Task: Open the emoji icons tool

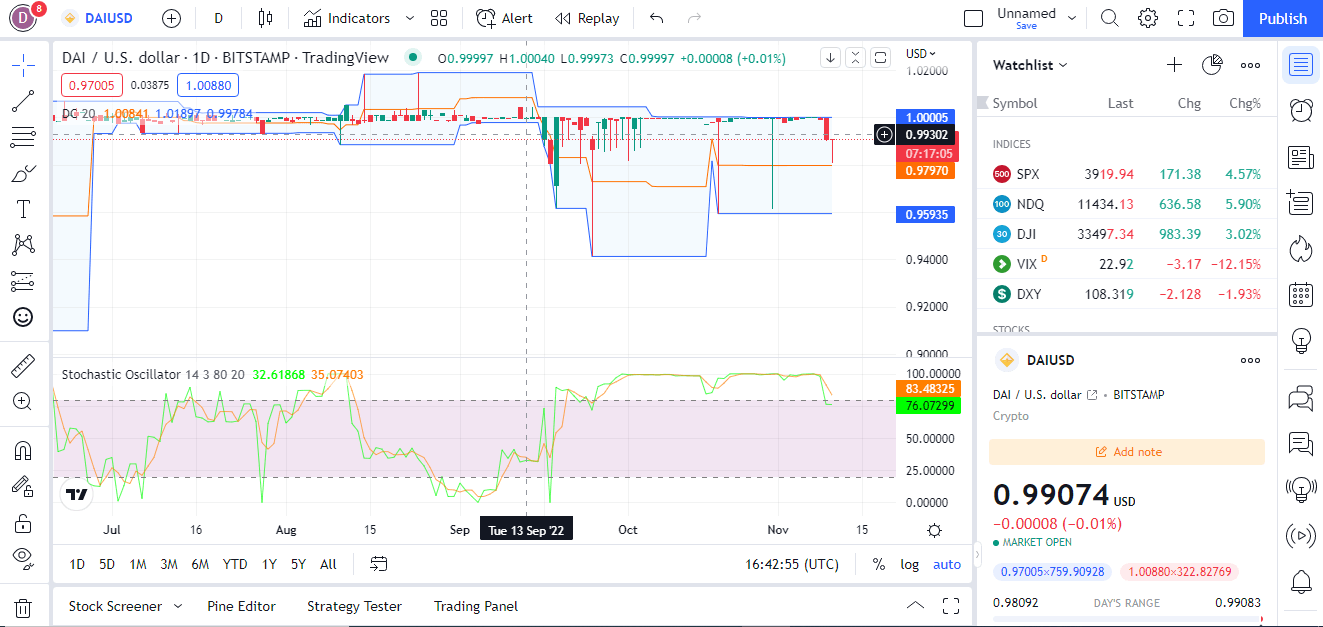Action: 23,317
